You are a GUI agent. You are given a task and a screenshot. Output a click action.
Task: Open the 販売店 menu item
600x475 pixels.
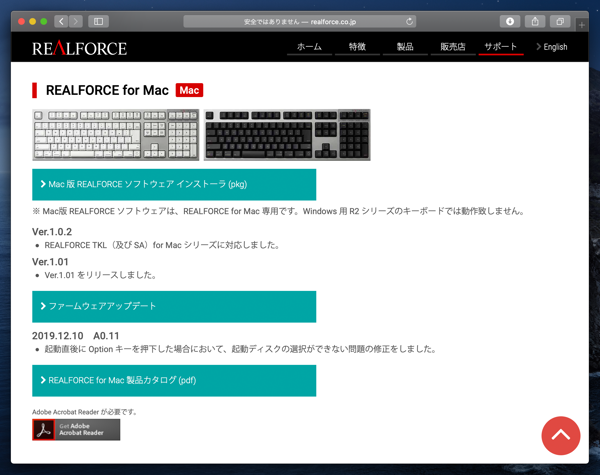click(453, 47)
